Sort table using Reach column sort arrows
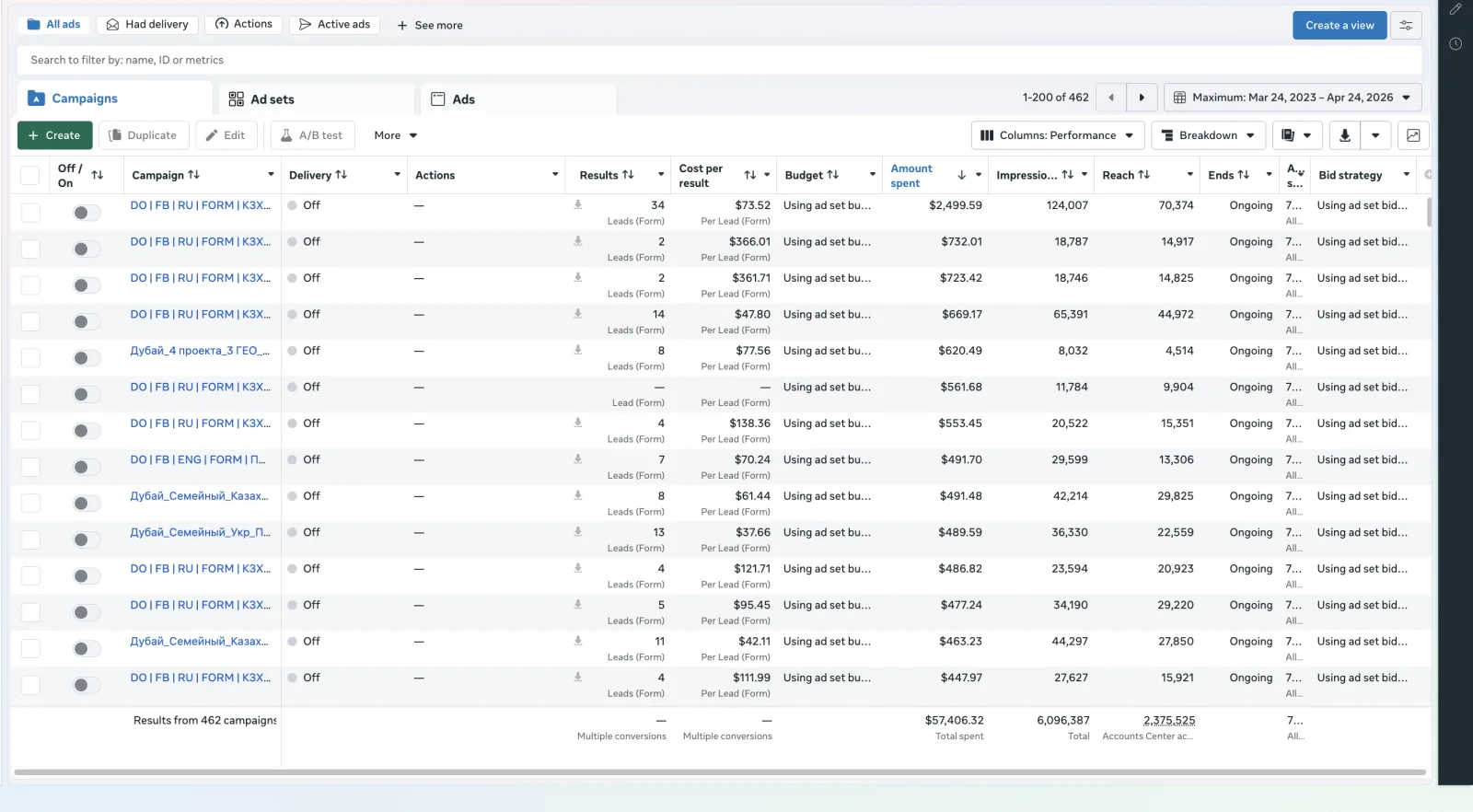This screenshot has width=1473, height=812. [1144, 175]
